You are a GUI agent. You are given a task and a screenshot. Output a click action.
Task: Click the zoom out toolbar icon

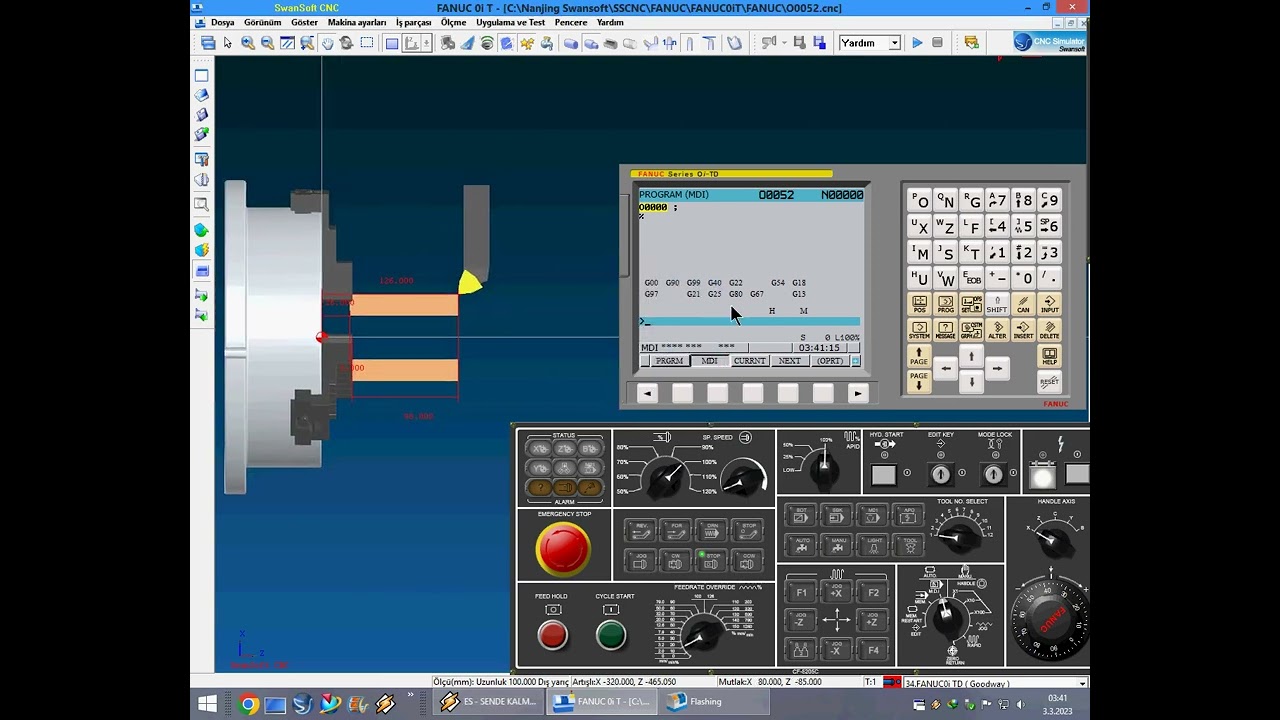coord(267,43)
